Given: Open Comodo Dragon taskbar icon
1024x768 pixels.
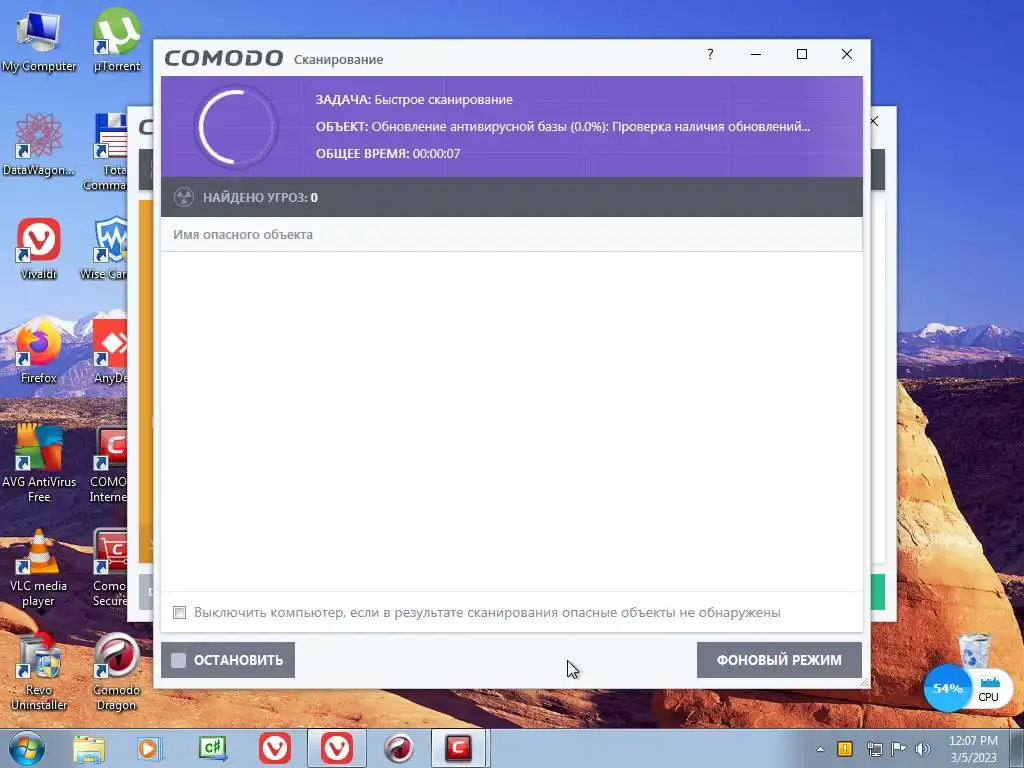Looking at the screenshot, I should coord(399,748).
